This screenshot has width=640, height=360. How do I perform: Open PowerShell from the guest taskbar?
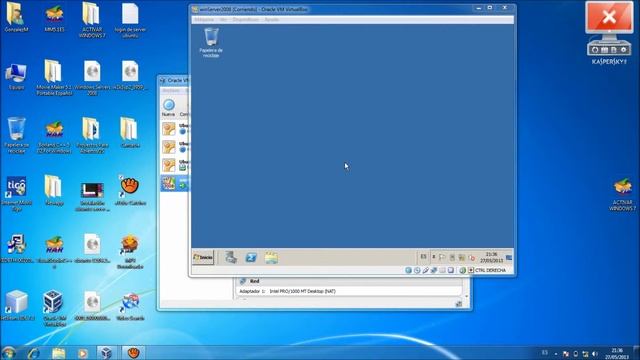click(251, 258)
